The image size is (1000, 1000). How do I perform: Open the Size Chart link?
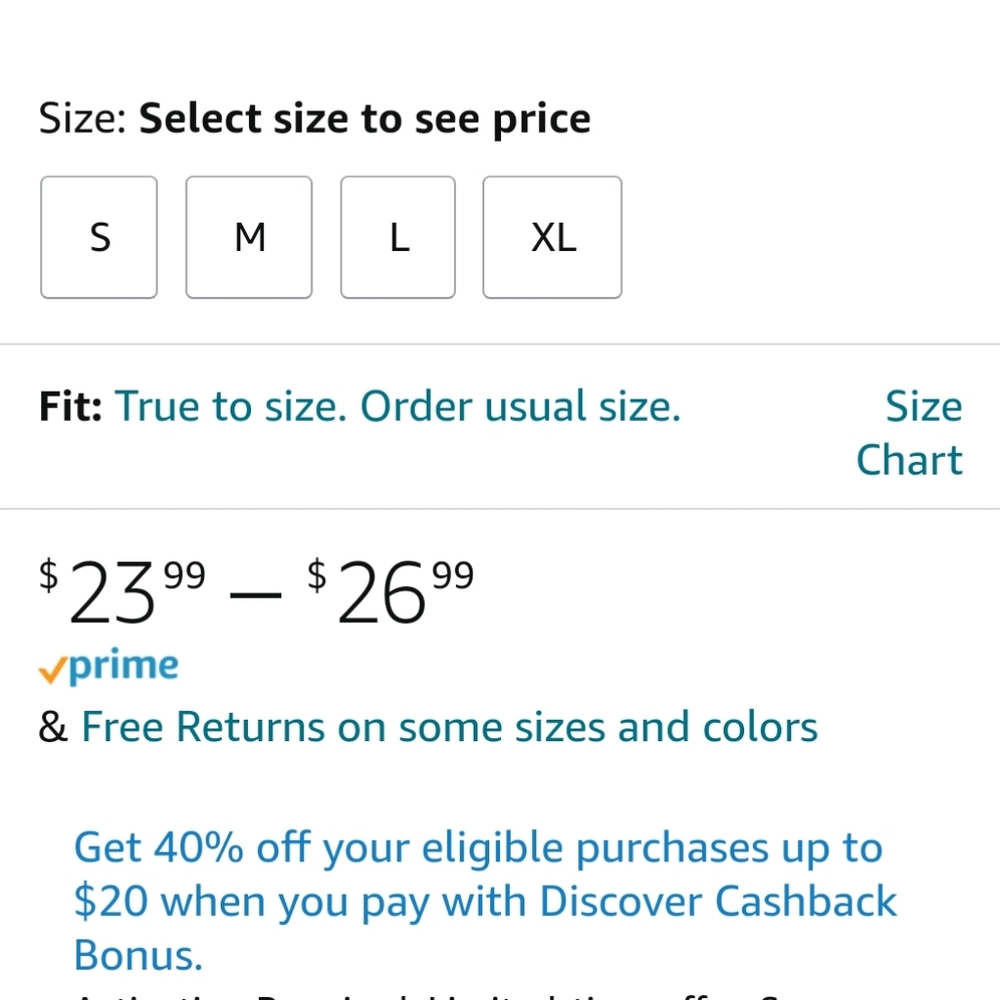[909, 433]
